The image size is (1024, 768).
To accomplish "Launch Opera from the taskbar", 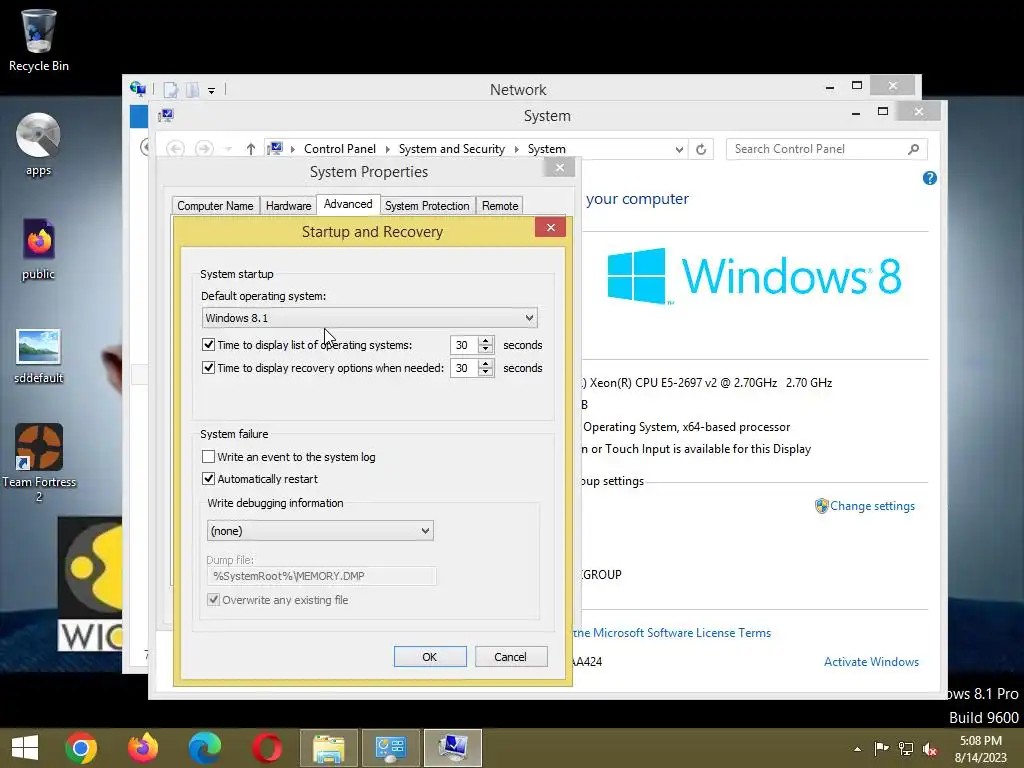I will (267, 748).
